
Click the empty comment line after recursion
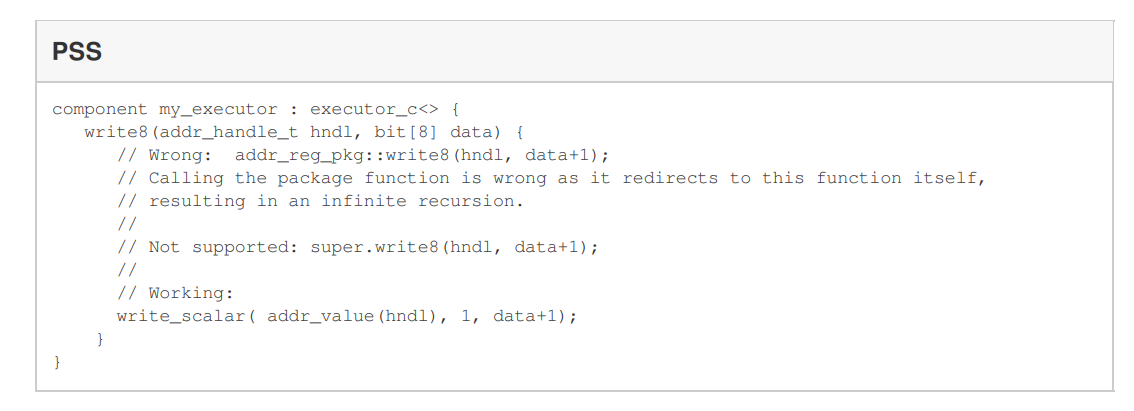coord(127,224)
